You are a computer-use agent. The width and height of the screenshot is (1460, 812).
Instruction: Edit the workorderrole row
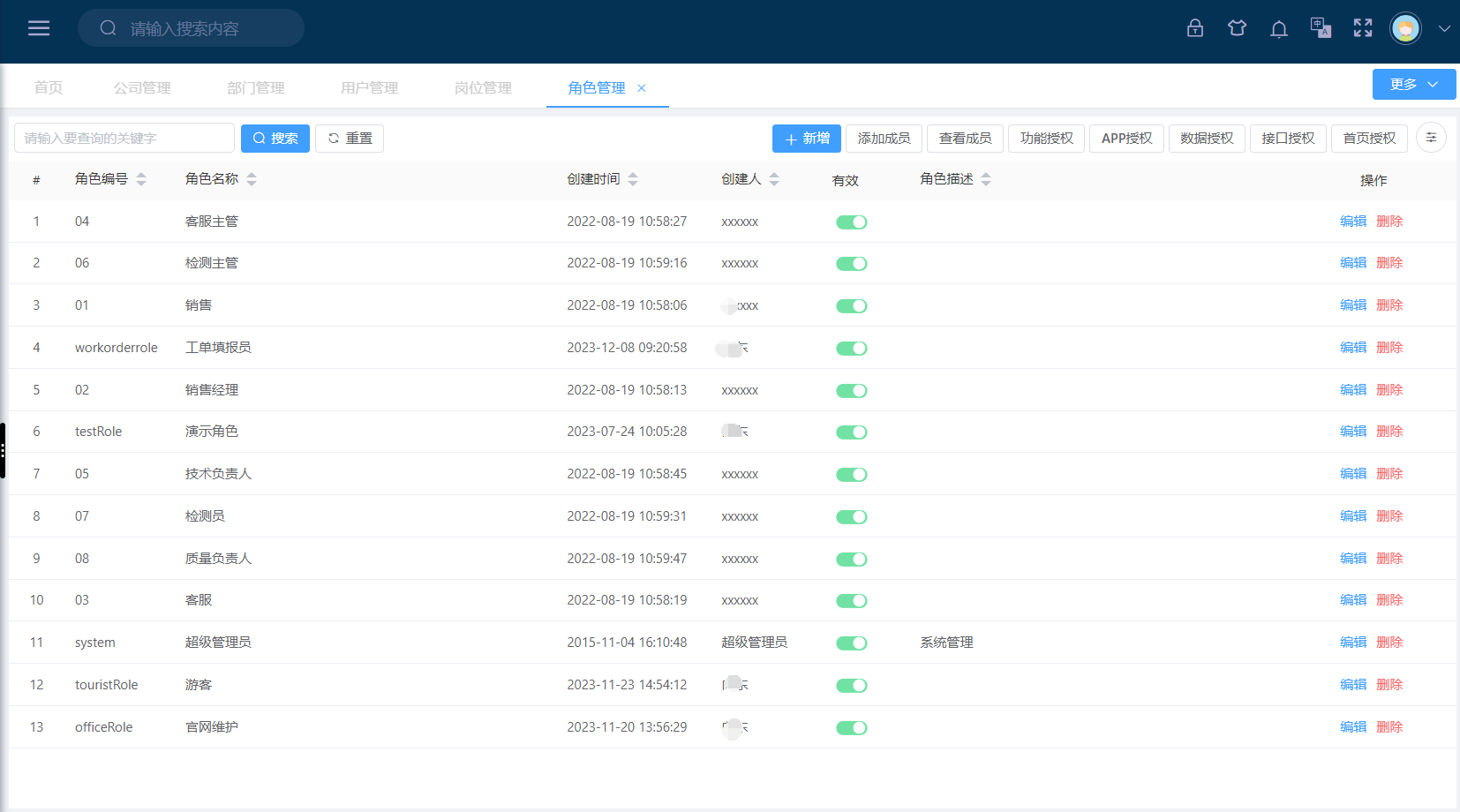(x=1353, y=348)
